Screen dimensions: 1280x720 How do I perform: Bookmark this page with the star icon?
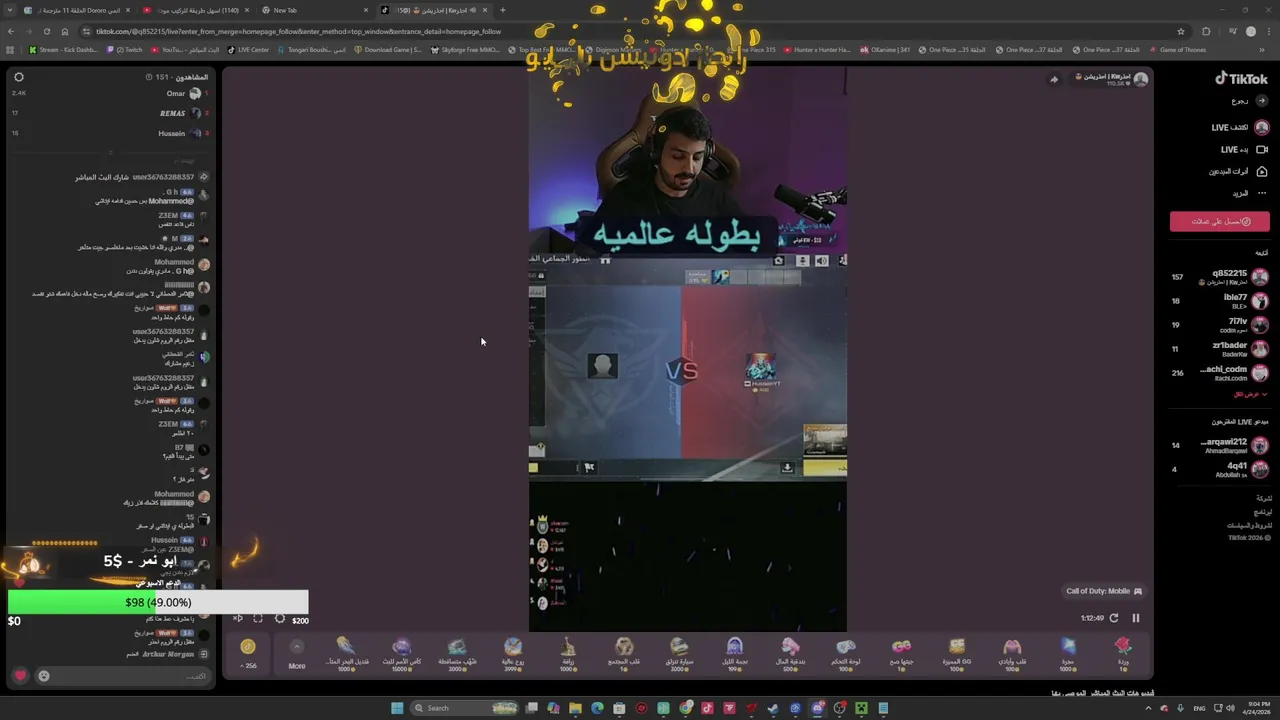(1181, 31)
